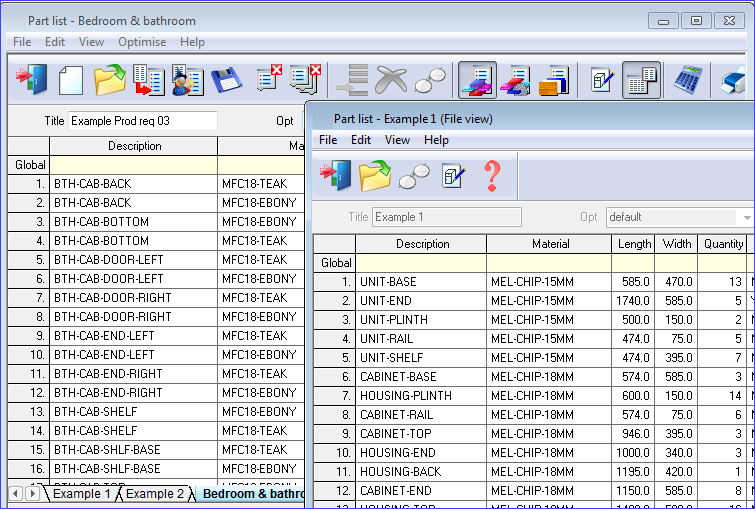Click the part list with gear boards icon
This screenshot has height=509, width=755.
click(515, 80)
